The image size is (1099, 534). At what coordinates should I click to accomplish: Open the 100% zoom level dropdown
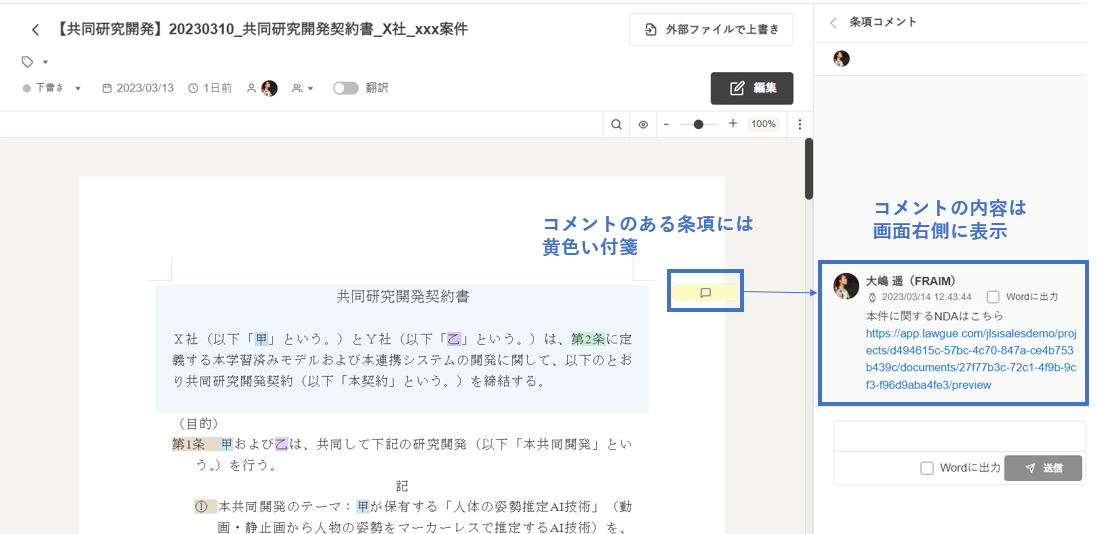click(x=764, y=124)
